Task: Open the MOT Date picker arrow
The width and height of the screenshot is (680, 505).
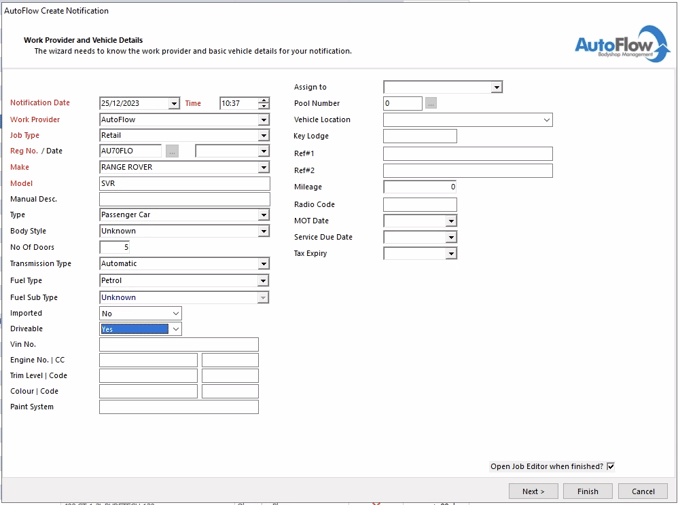Action: coord(451,221)
